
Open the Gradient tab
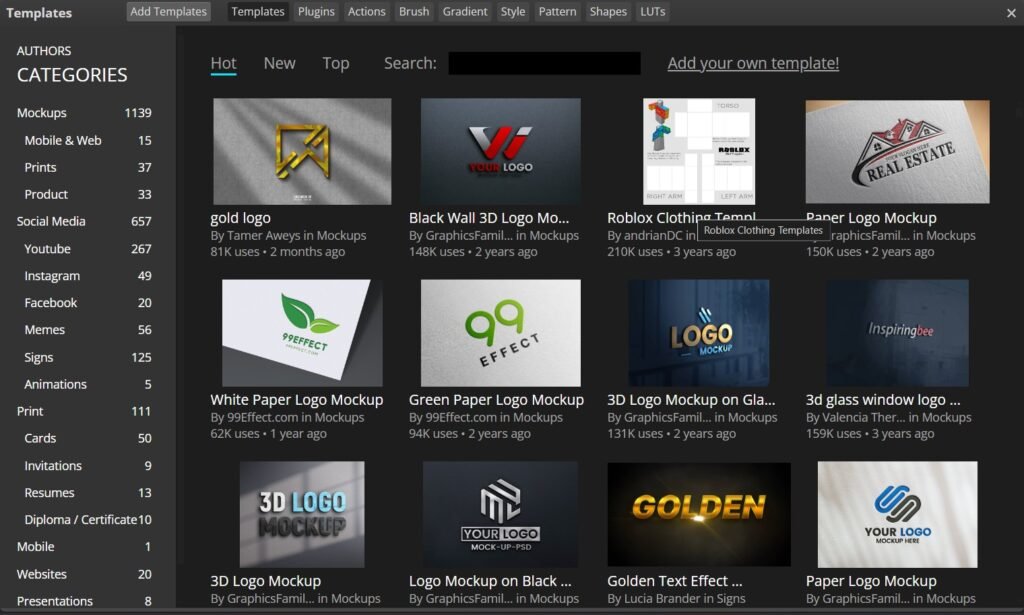[x=465, y=12]
